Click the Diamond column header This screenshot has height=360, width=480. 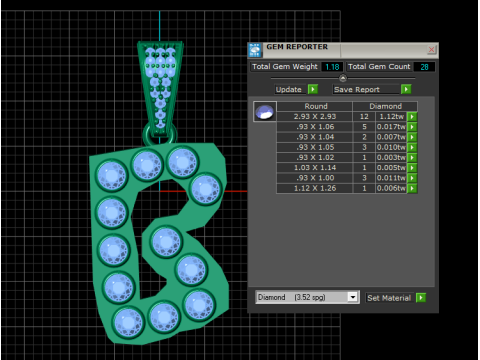[385, 106]
